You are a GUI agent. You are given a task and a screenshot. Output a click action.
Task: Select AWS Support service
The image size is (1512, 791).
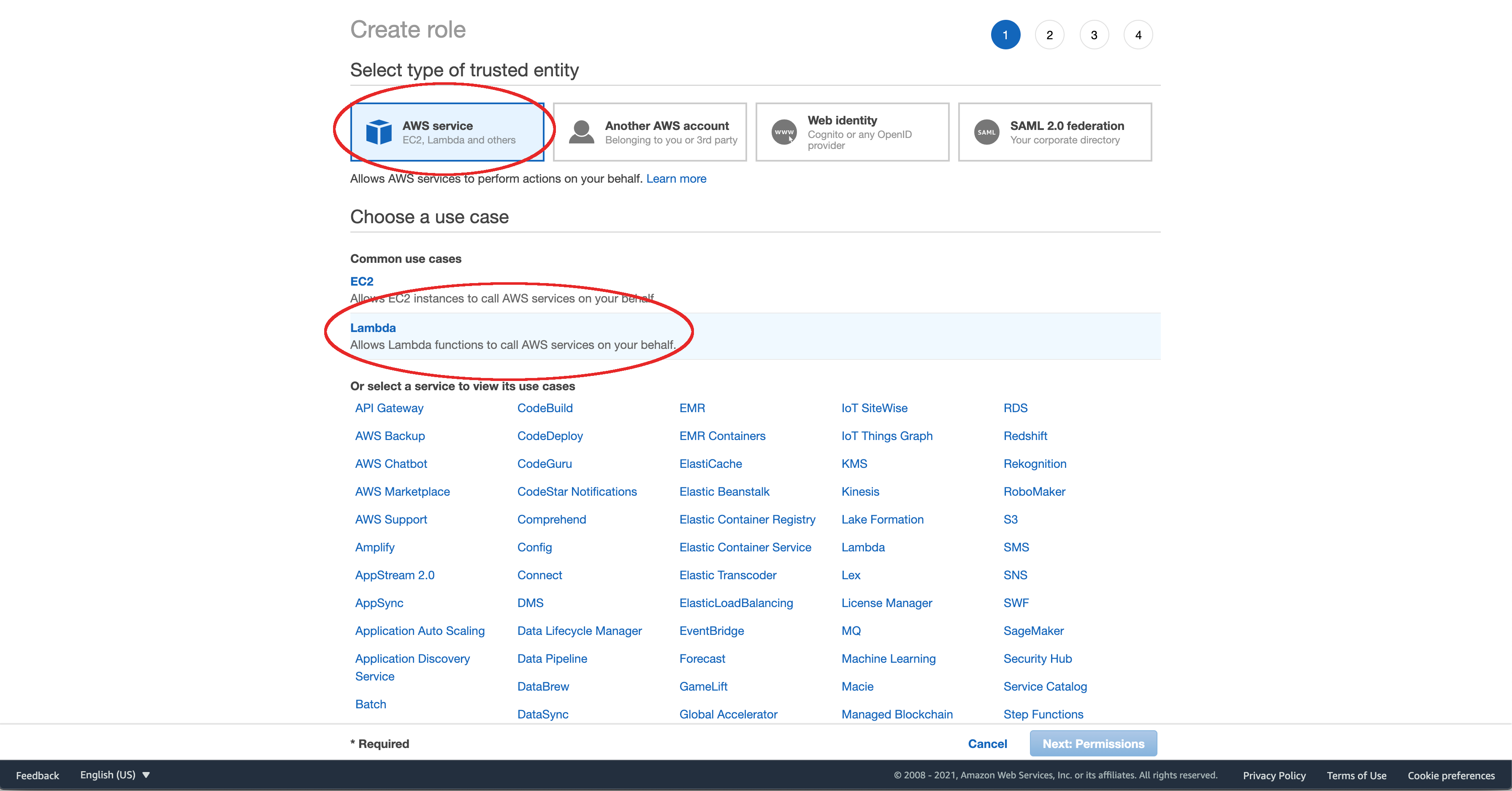coord(391,519)
